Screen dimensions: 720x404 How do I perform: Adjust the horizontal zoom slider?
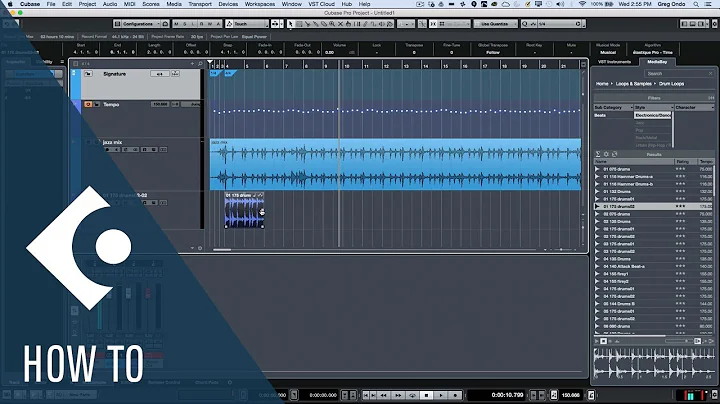(x=561, y=250)
